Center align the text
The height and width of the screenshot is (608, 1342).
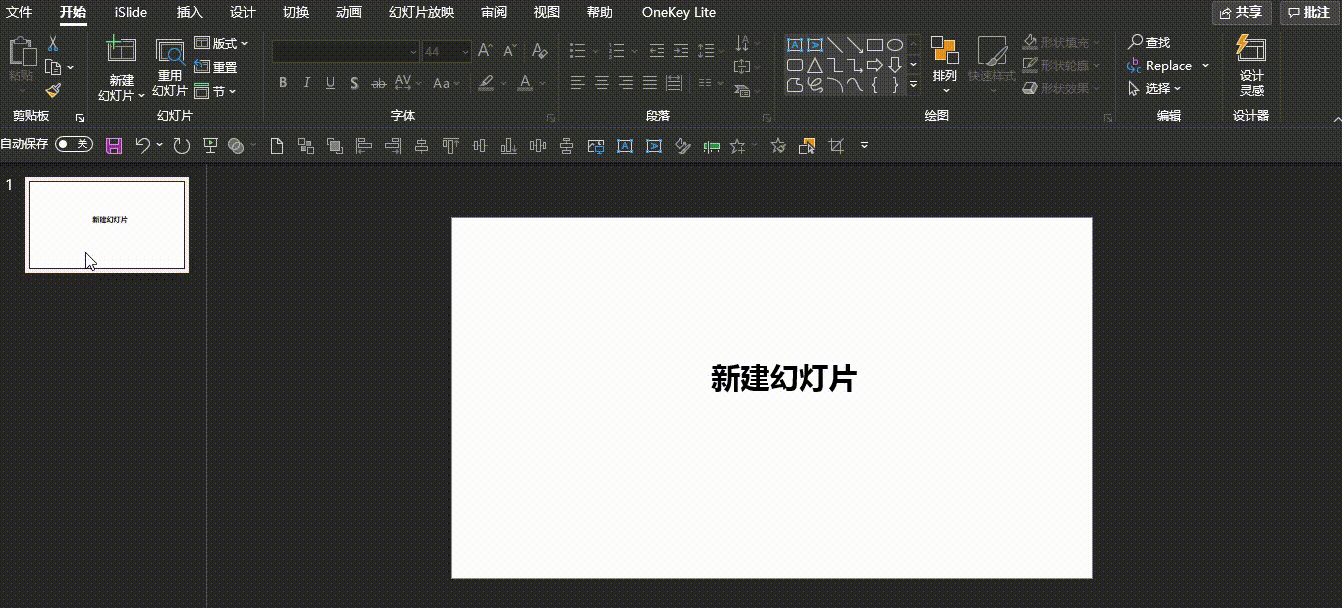pyautogui.click(x=602, y=83)
